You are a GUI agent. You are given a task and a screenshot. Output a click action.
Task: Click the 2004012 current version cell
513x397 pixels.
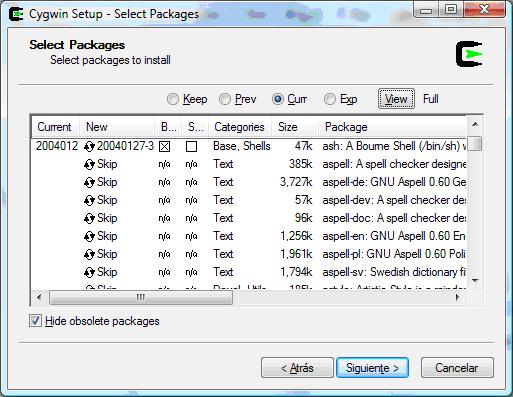(57, 146)
